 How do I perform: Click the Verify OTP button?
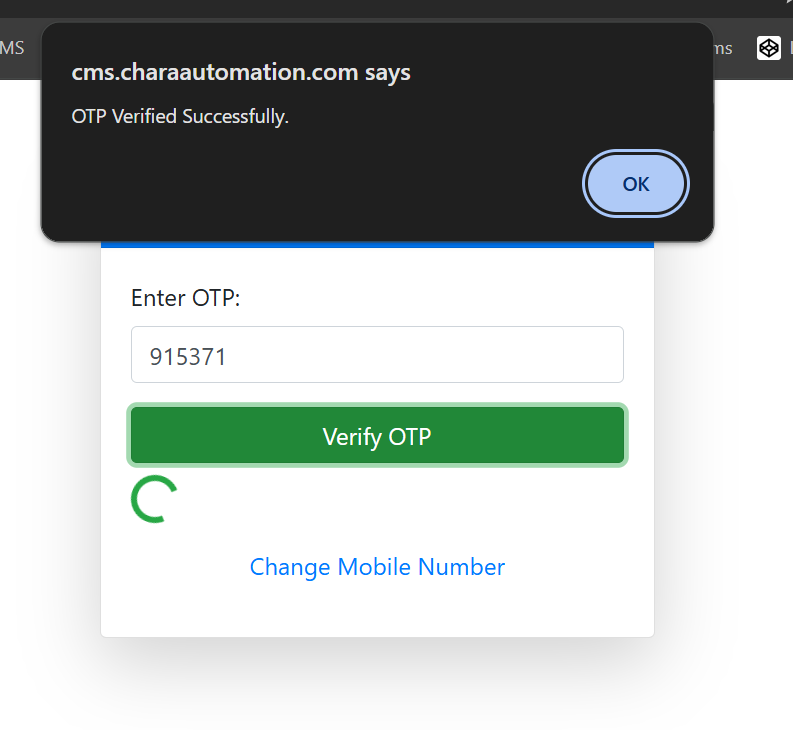click(x=377, y=436)
